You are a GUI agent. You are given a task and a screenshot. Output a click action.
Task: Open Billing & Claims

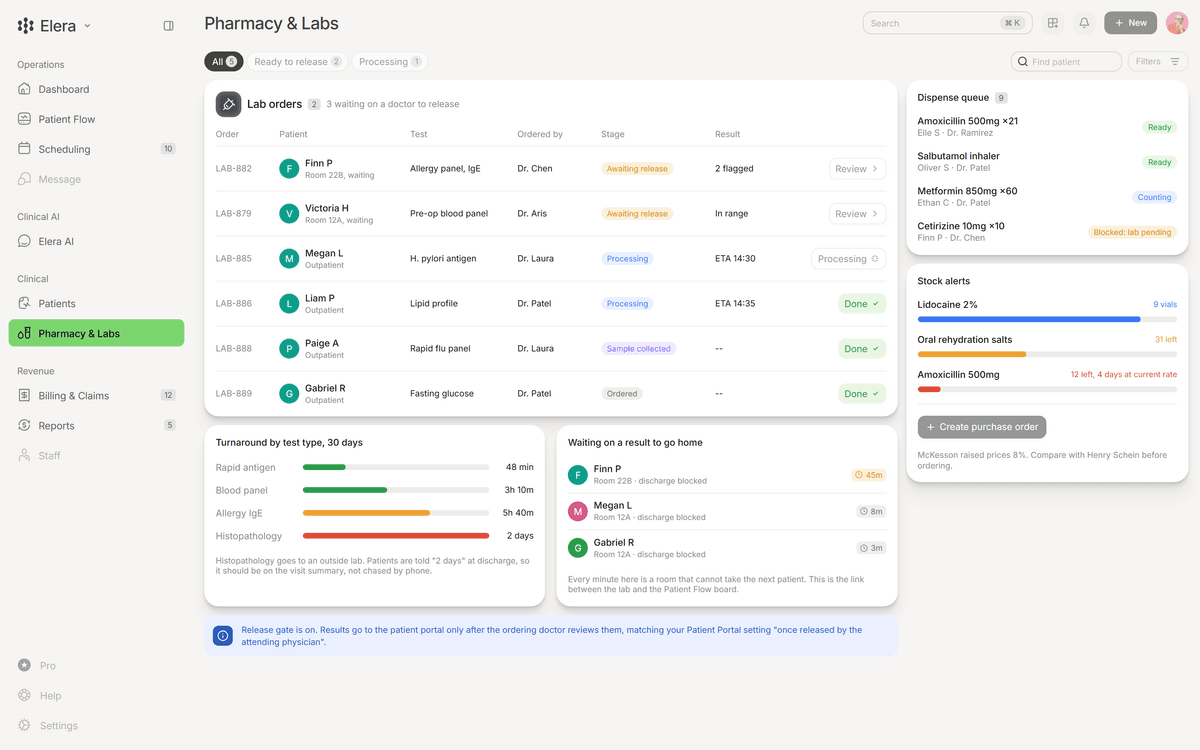(96, 395)
